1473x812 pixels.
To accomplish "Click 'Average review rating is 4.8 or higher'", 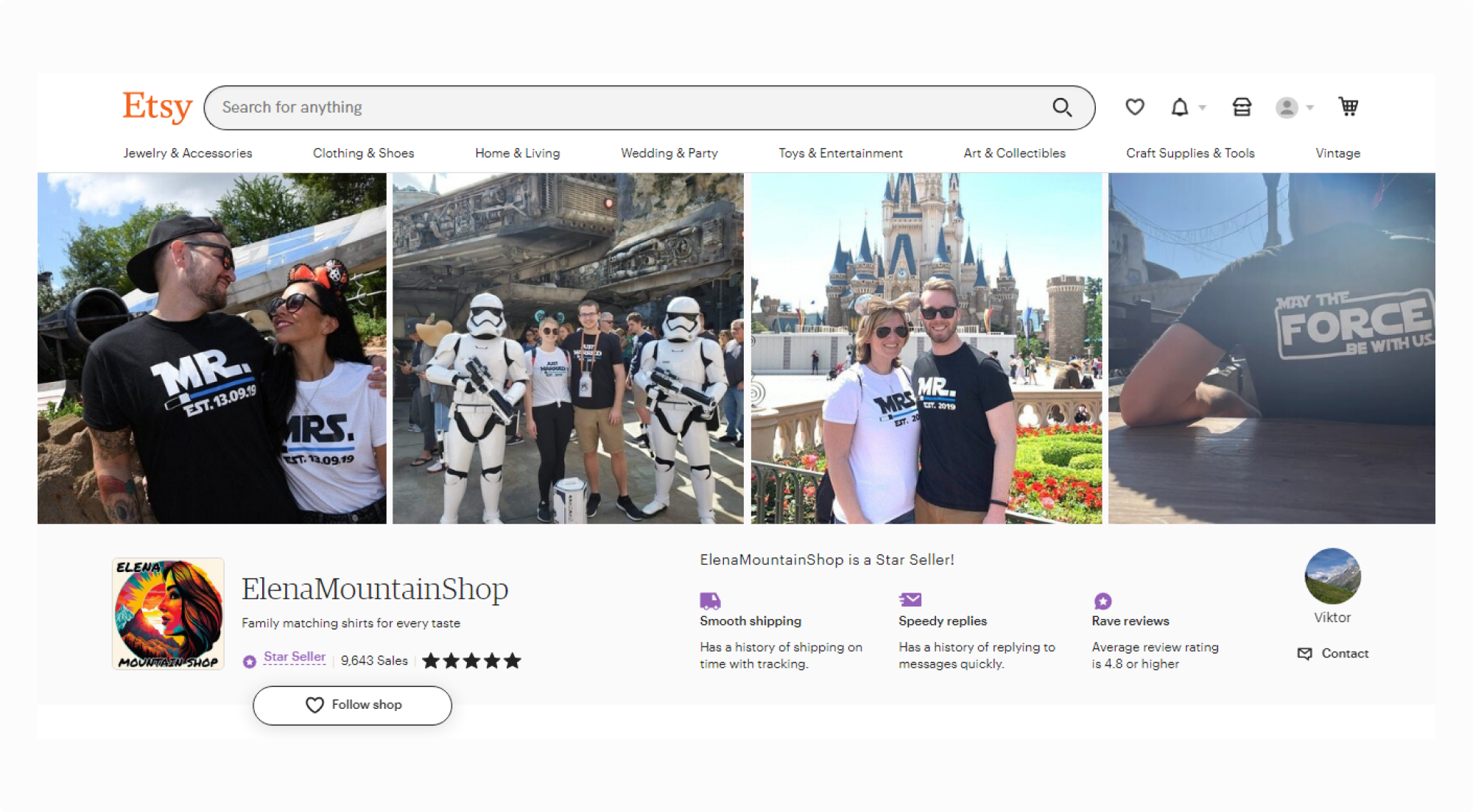I will point(1155,655).
